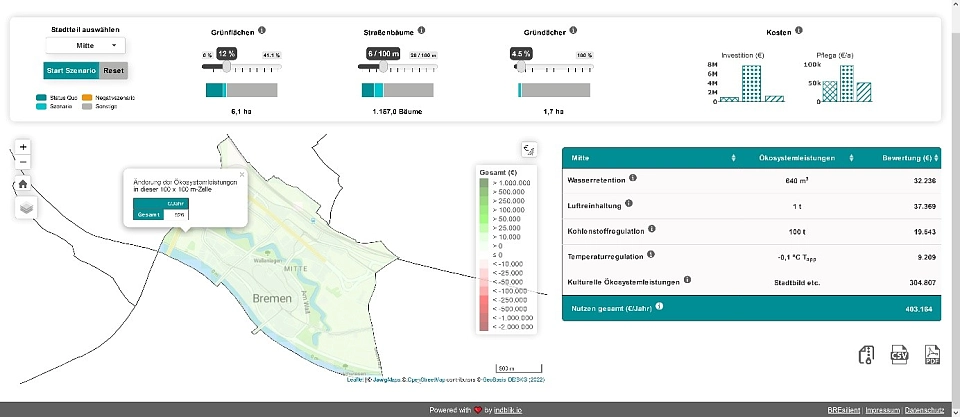
Task: Click the Grünflächen slider handle
Action: click(x=227, y=67)
